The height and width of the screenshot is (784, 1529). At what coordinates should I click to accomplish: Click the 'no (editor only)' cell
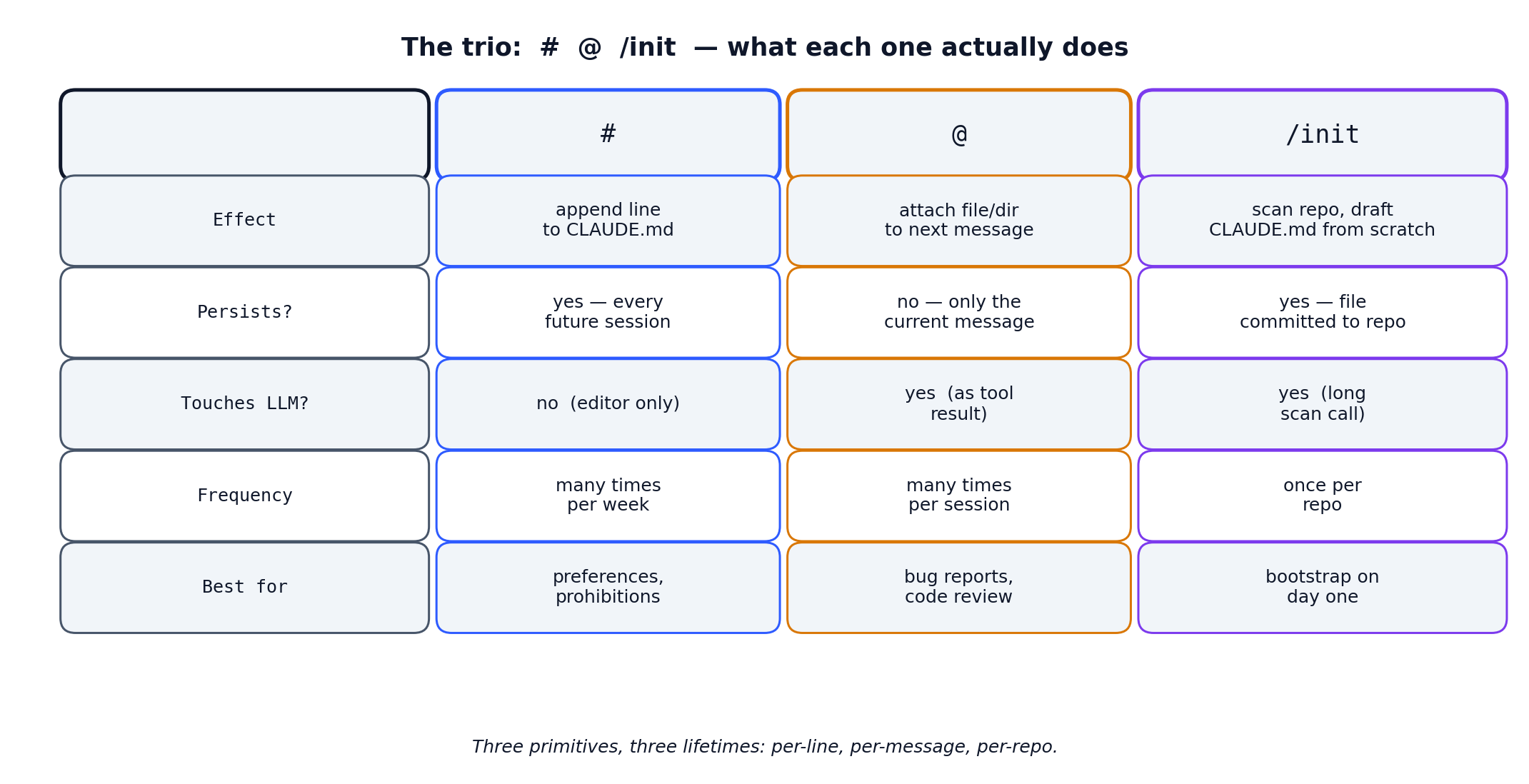[x=608, y=404]
